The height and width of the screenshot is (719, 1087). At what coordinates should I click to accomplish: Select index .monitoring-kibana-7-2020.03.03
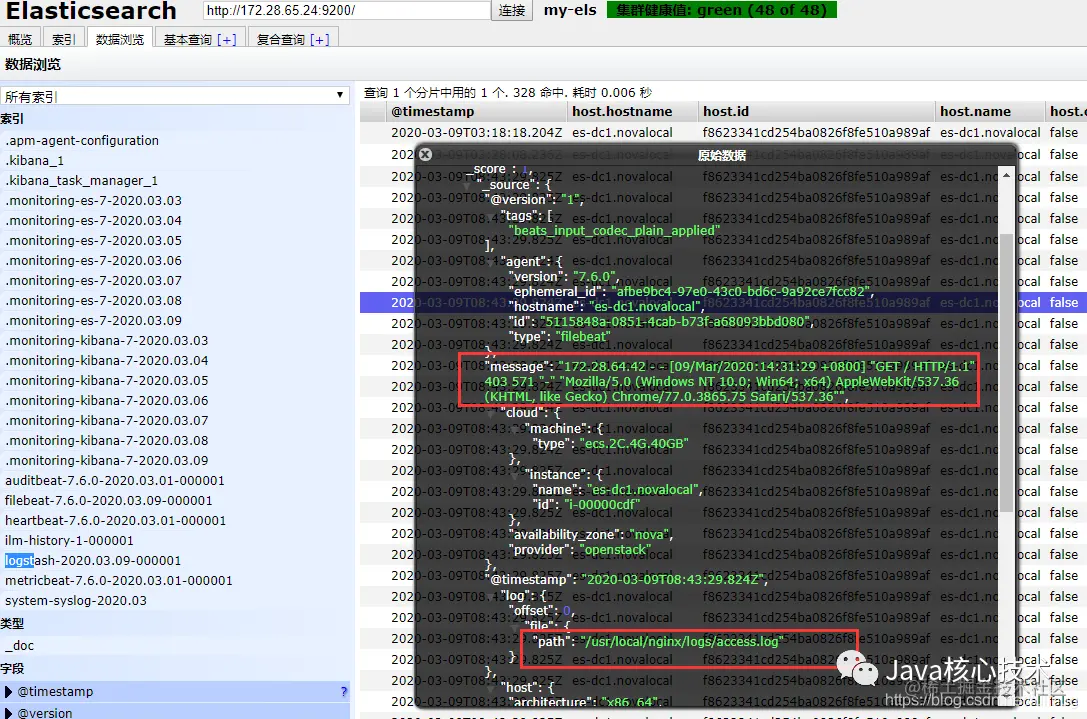pos(107,341)
